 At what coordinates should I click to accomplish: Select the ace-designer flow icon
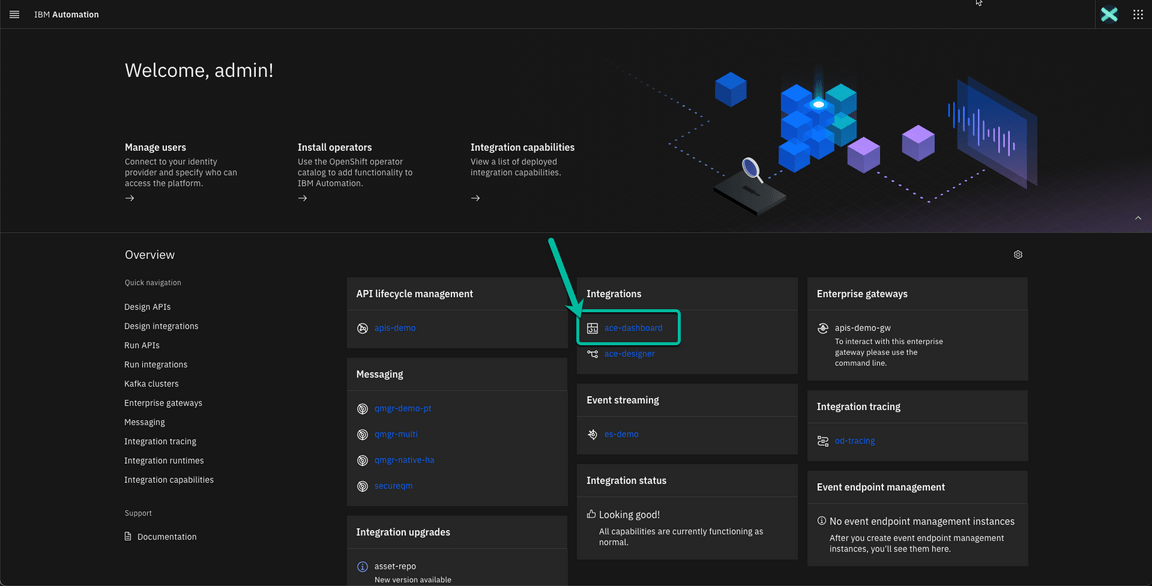click(x=591, y=353)
